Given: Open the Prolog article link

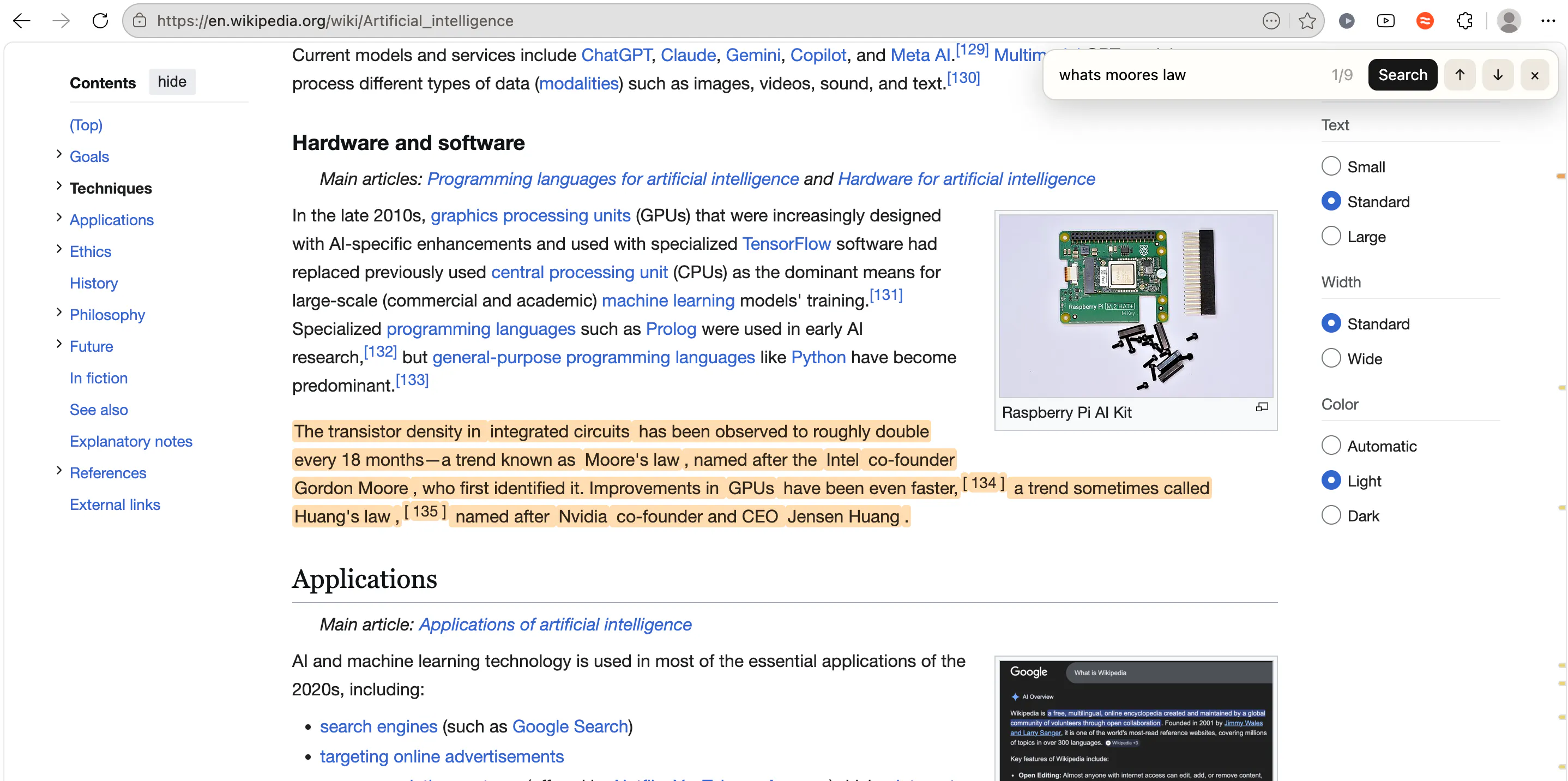Looking at the screenshot, I should click(671, 329).
